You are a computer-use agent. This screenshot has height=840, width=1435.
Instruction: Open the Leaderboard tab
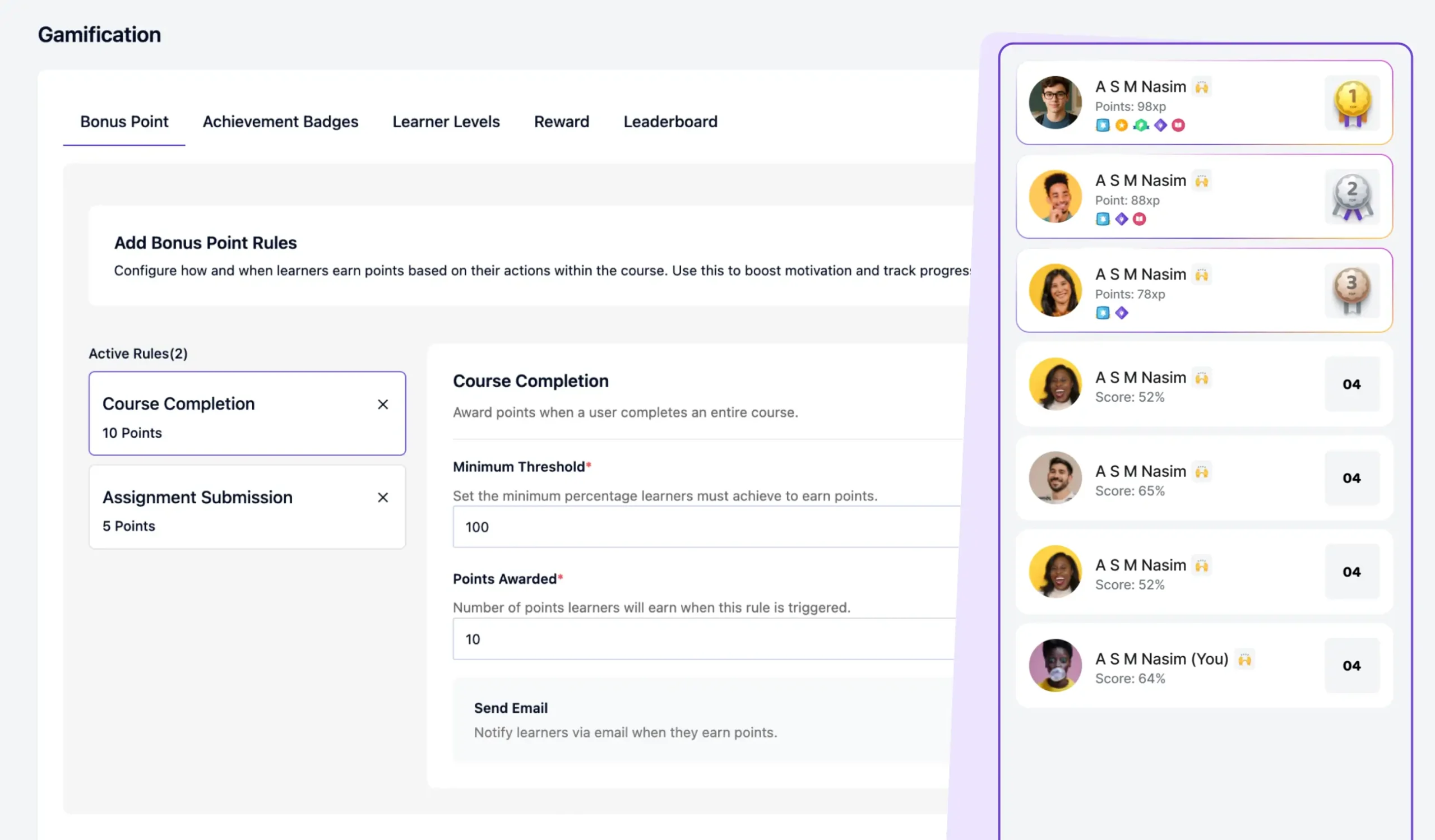click(x=670, y=122)
